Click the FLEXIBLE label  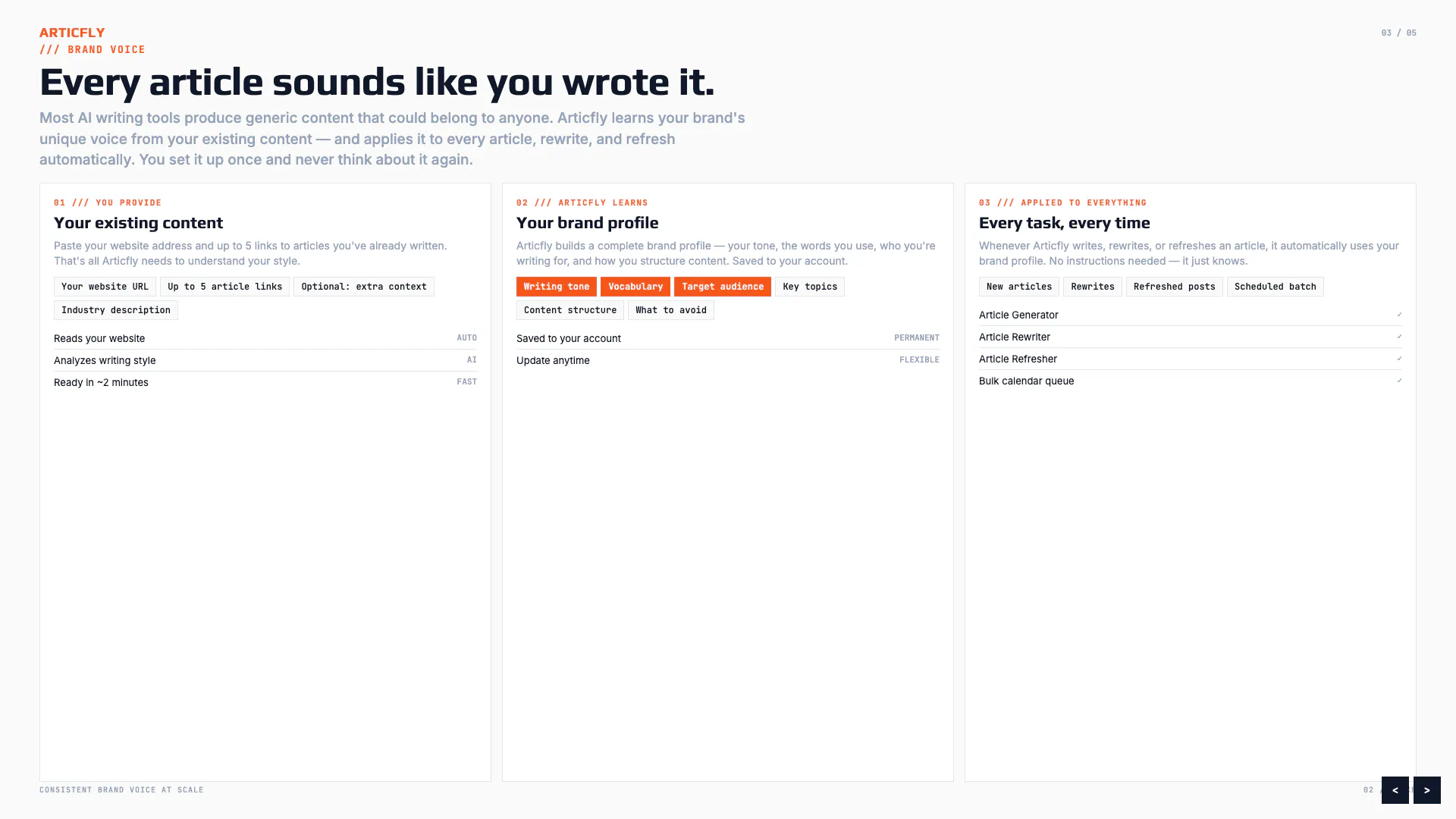(x=919, y=359)
